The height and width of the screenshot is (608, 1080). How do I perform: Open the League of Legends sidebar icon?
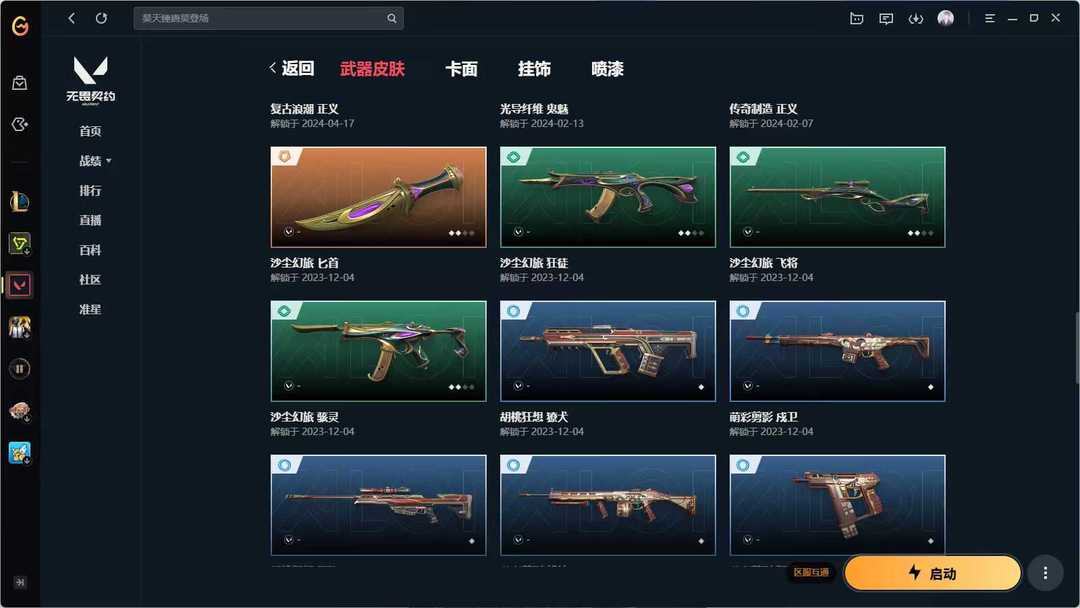(x=19, y=201)
